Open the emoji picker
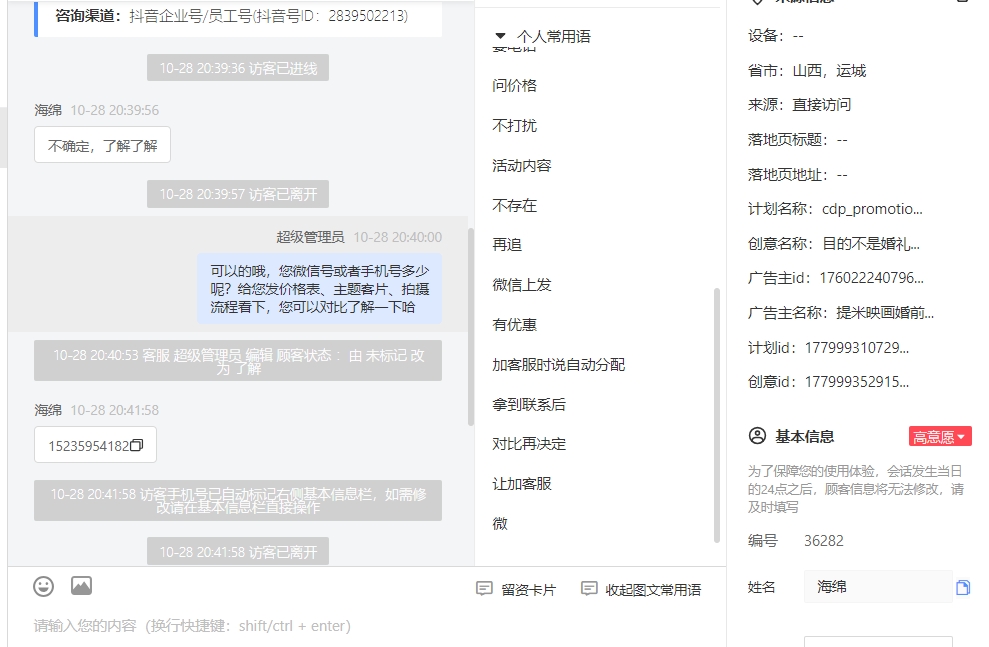 pyautogui.click(x=44, y=586)
